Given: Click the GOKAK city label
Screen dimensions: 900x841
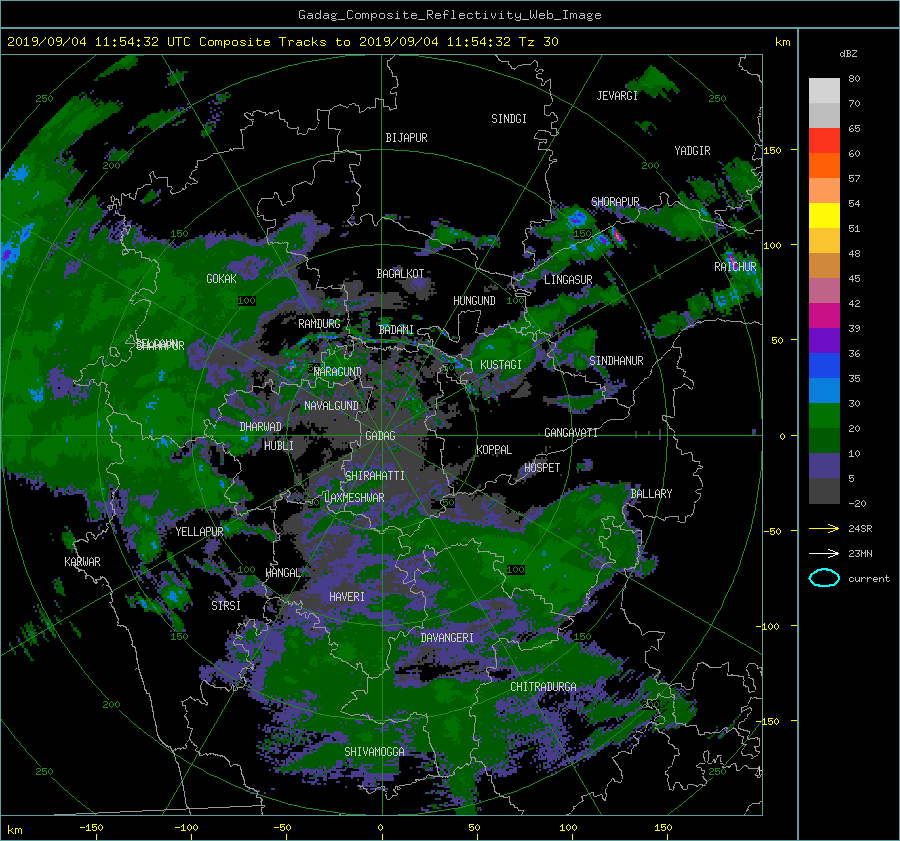Looking at the screenshot, I should (x=222, y=279).
